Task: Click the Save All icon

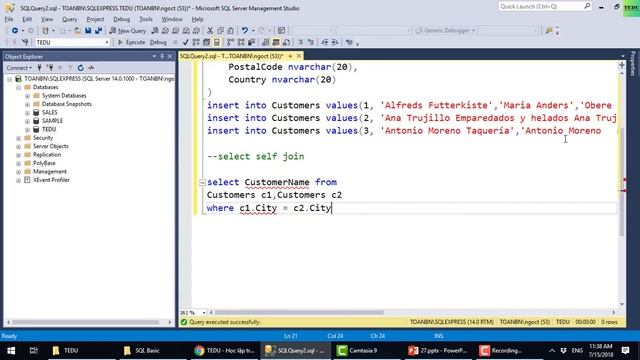Action: pyautogui.click(x=98, y=31)
